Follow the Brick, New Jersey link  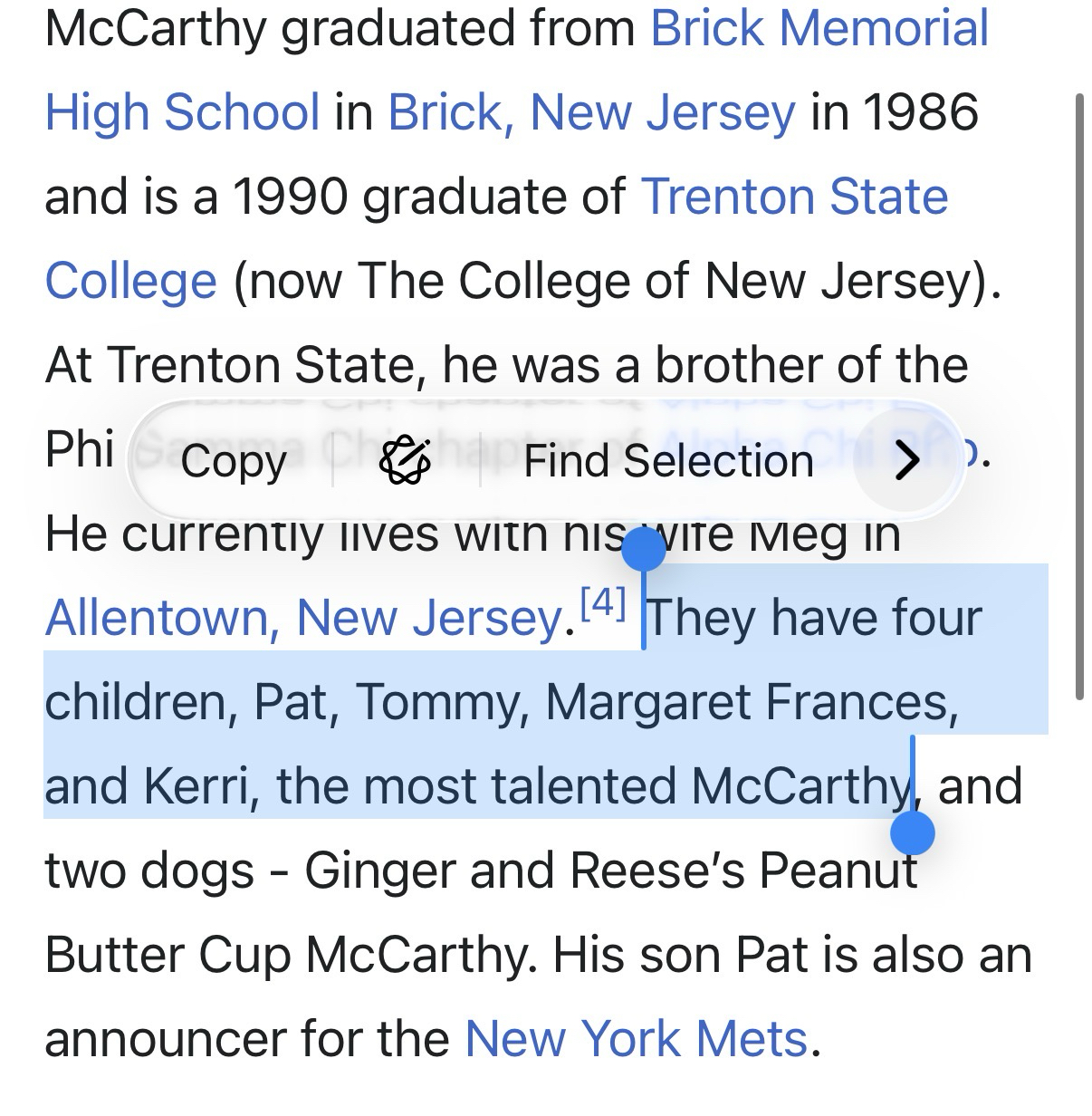pos(591,112)
